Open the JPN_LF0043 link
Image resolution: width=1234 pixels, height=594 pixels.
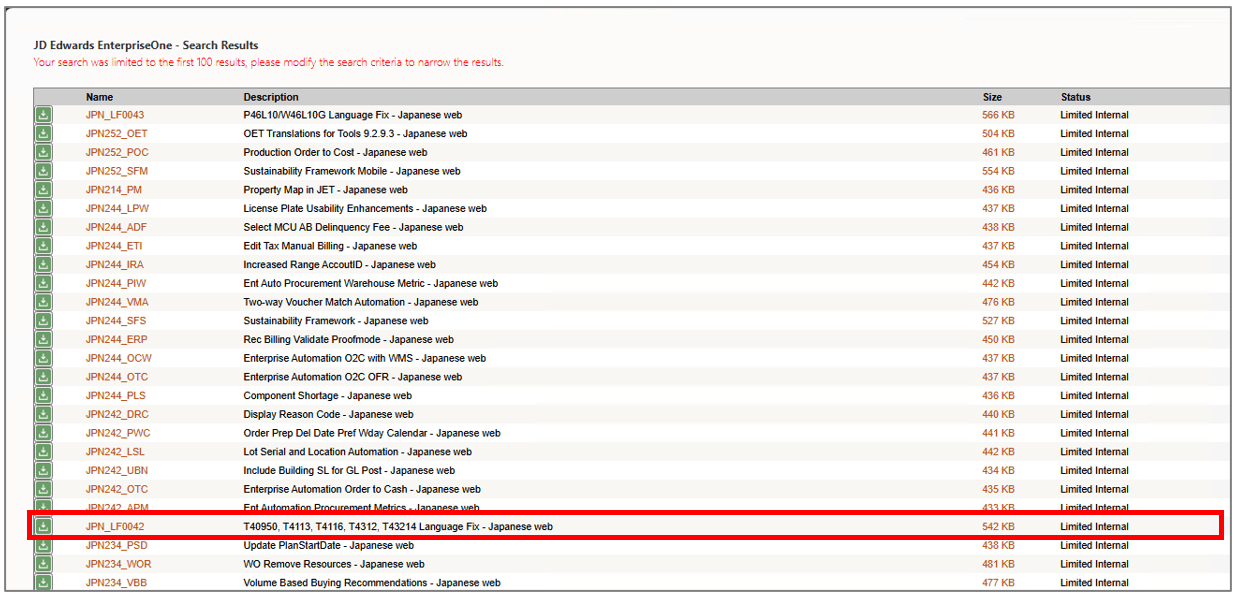(x=115, y=115)
